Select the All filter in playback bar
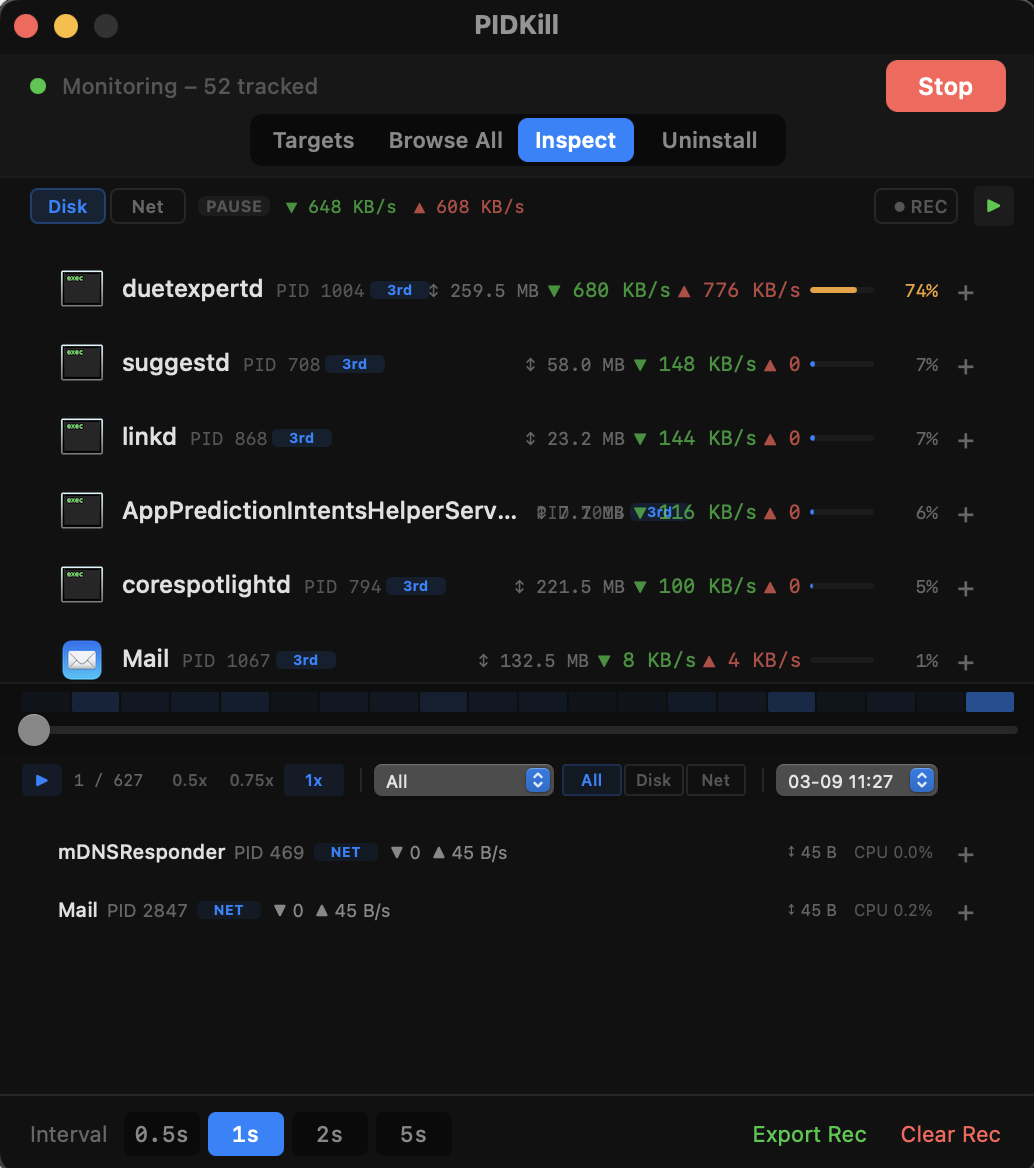The image size is (1034, 1168). [x=591, y=780]
